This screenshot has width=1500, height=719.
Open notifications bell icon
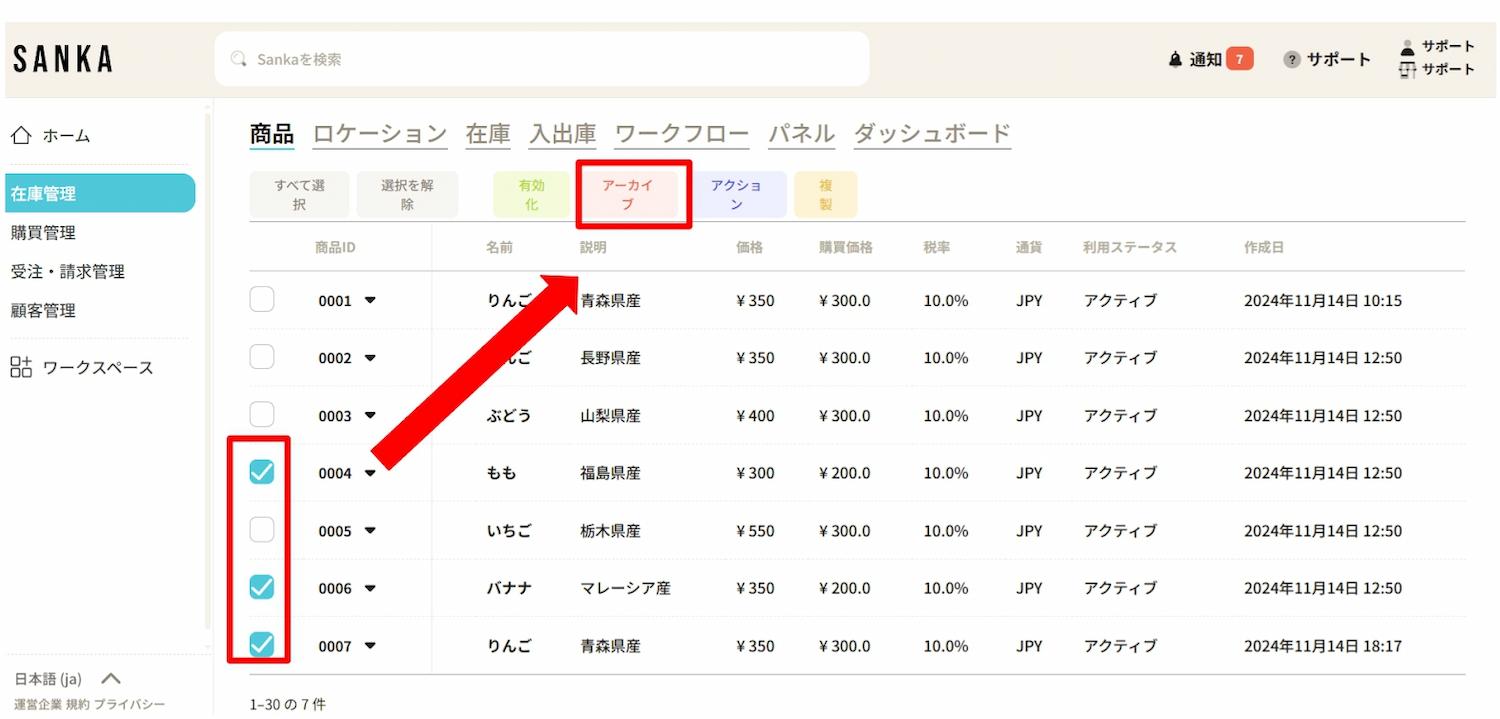1175,60
